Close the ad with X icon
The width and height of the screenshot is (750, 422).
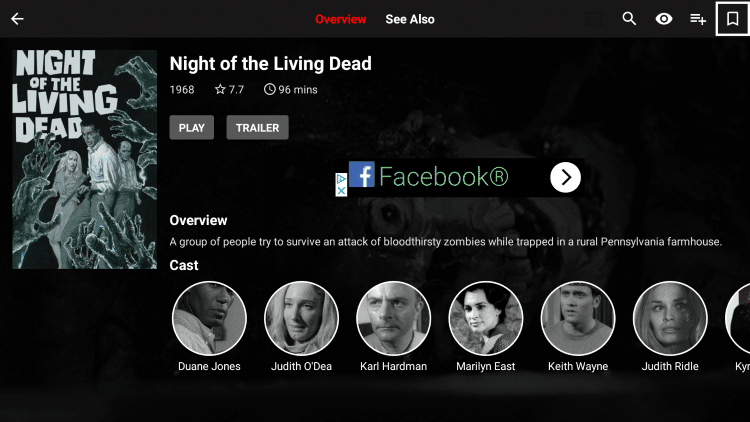(341, 191)
